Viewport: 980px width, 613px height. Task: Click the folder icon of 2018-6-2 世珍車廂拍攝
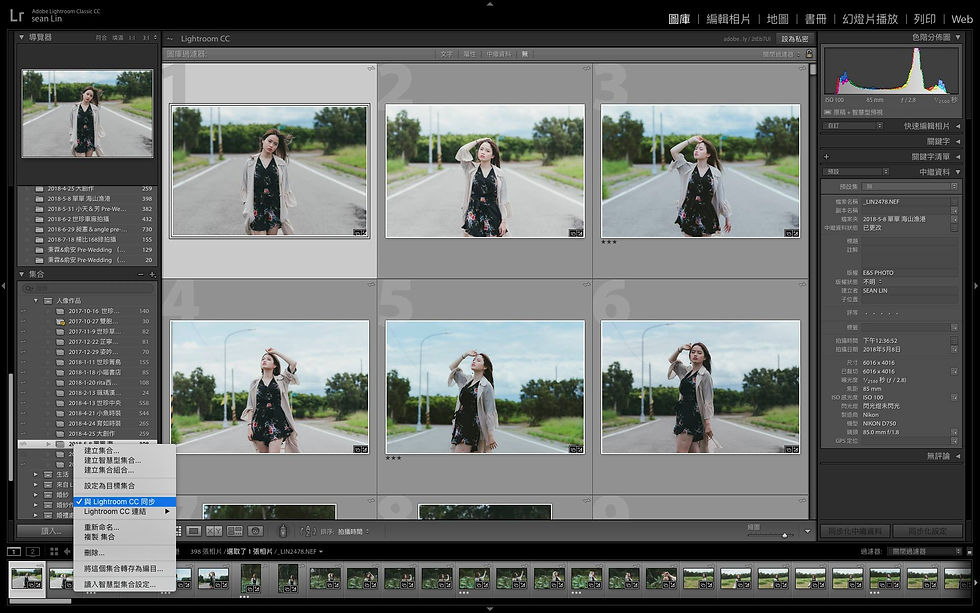(x=39, y=219)
